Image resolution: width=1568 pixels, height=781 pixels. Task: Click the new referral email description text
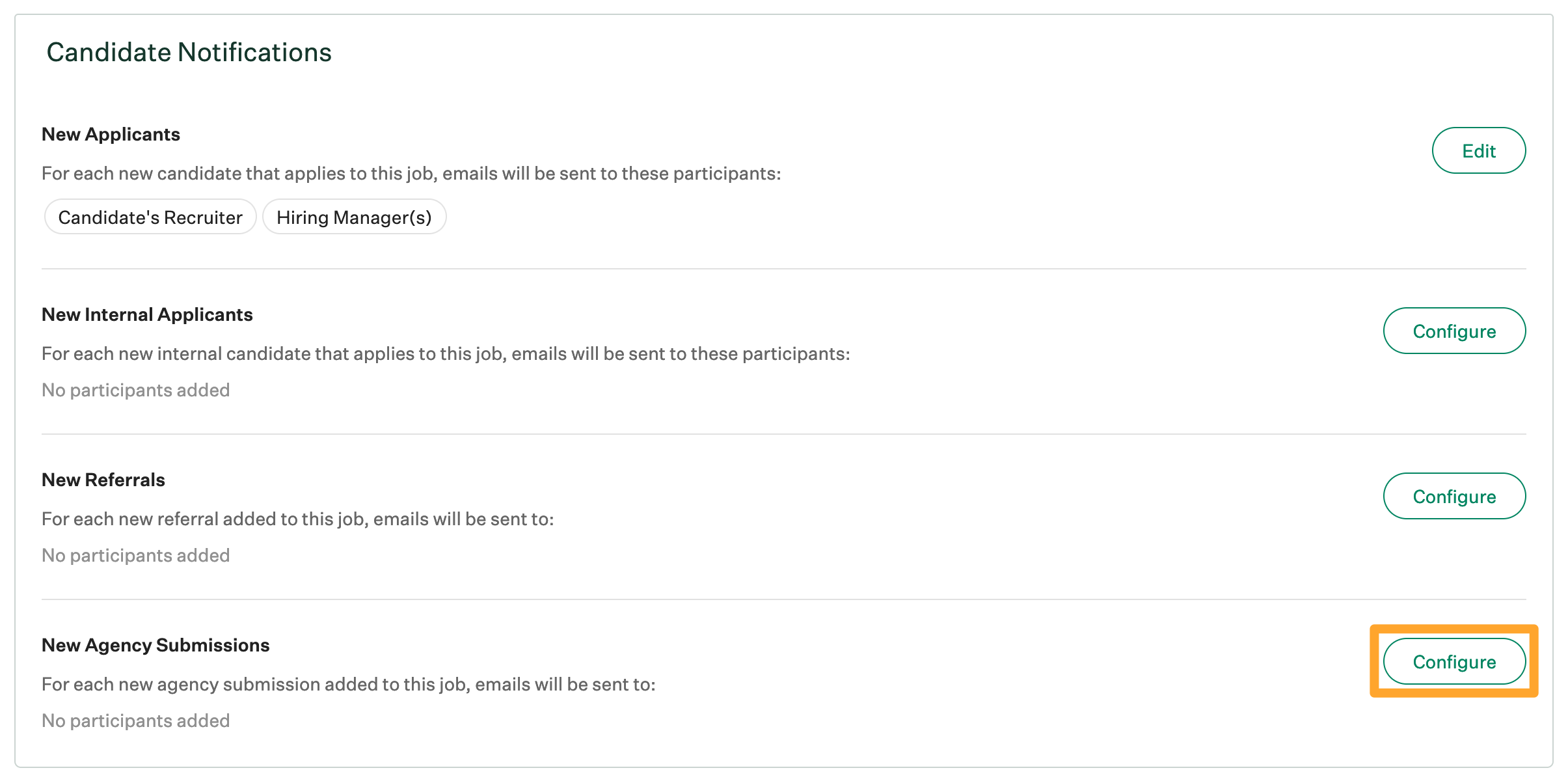click(299, 519)
